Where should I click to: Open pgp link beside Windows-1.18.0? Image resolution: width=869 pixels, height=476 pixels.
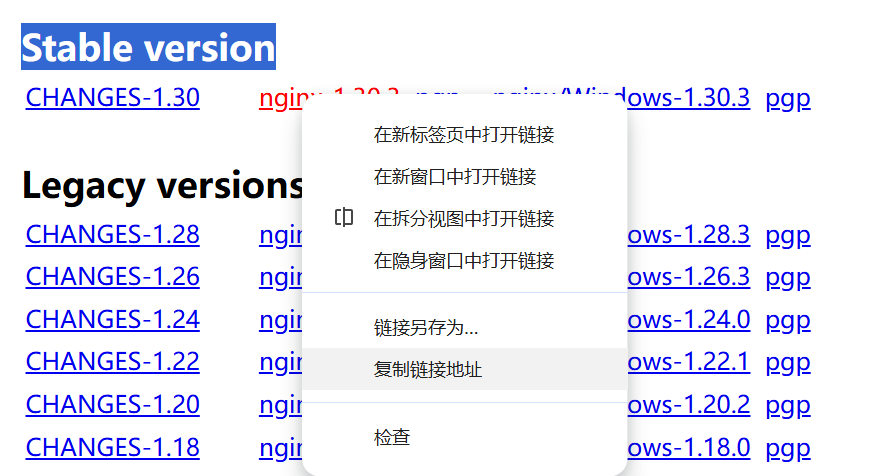coord(788,450)
